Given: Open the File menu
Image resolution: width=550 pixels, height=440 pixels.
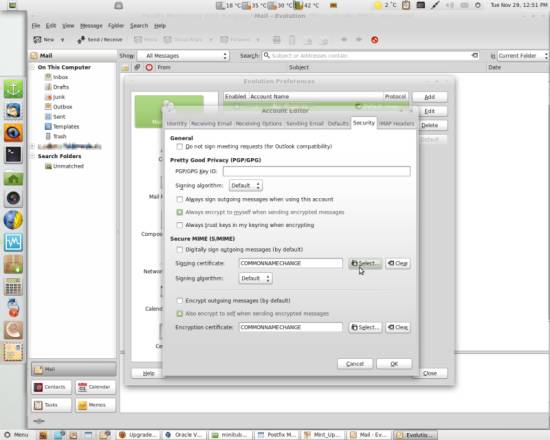Looking at the screenshot, I should click(36, 26).
